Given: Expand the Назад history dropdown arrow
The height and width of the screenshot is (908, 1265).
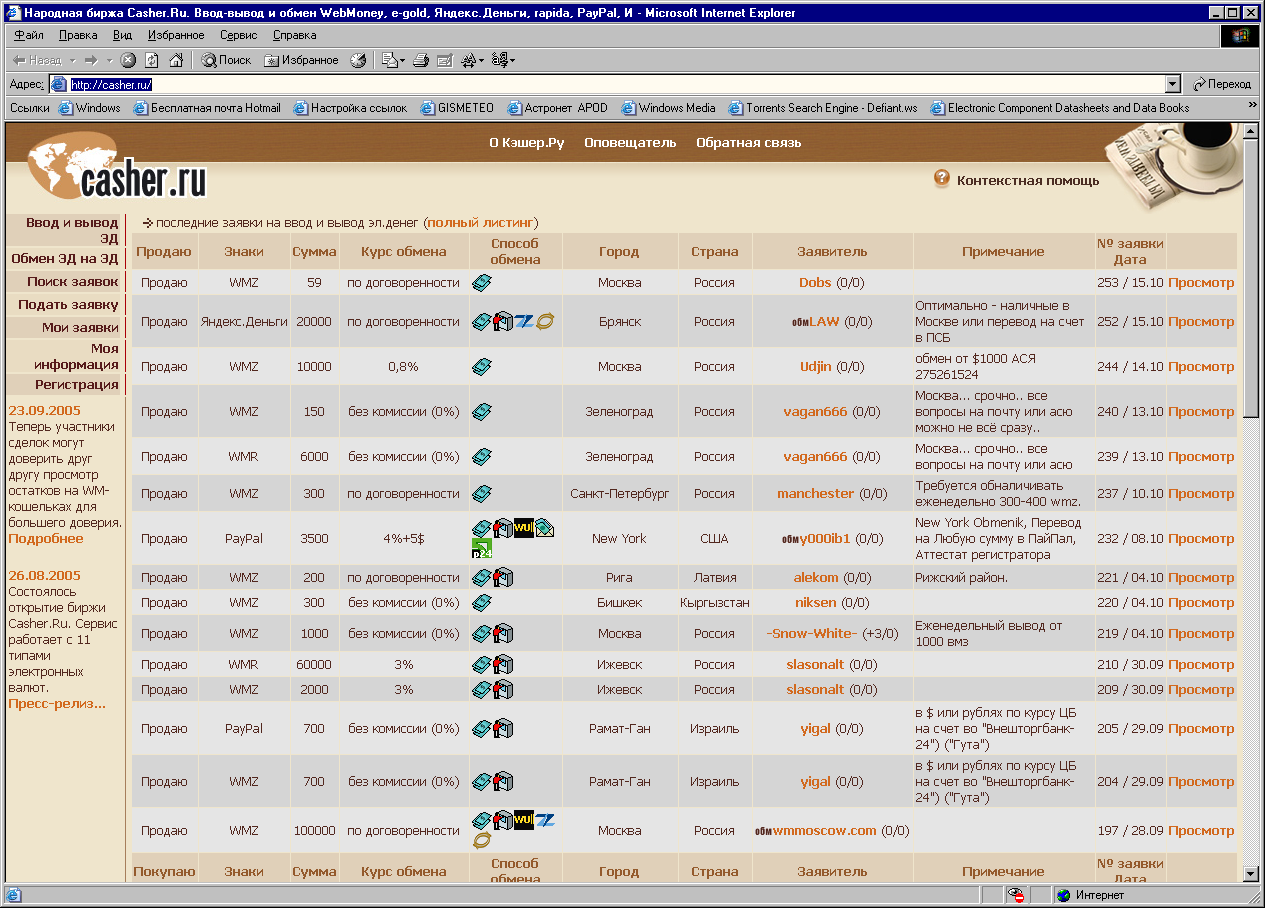Looking at the screenshot, I should point(73,61).
